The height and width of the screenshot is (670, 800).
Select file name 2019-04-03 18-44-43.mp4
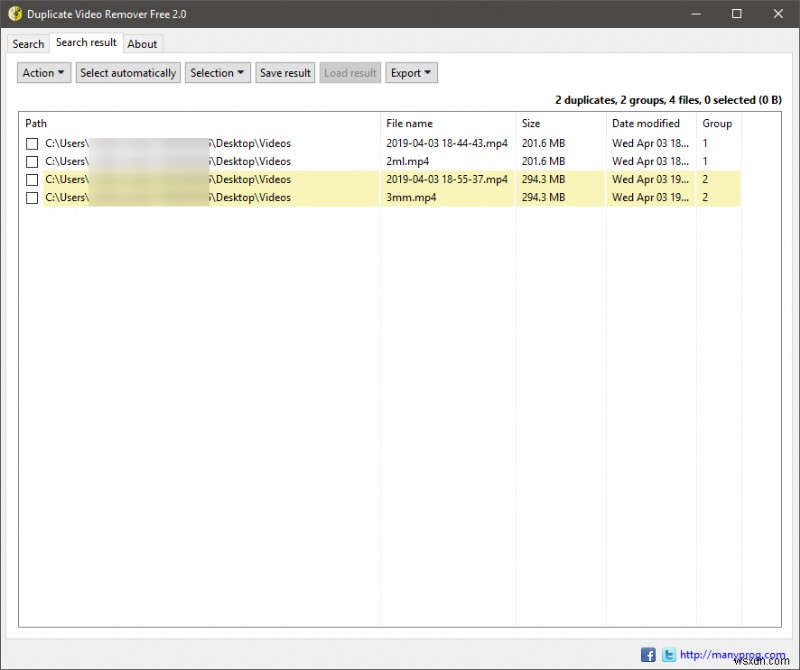446,143
